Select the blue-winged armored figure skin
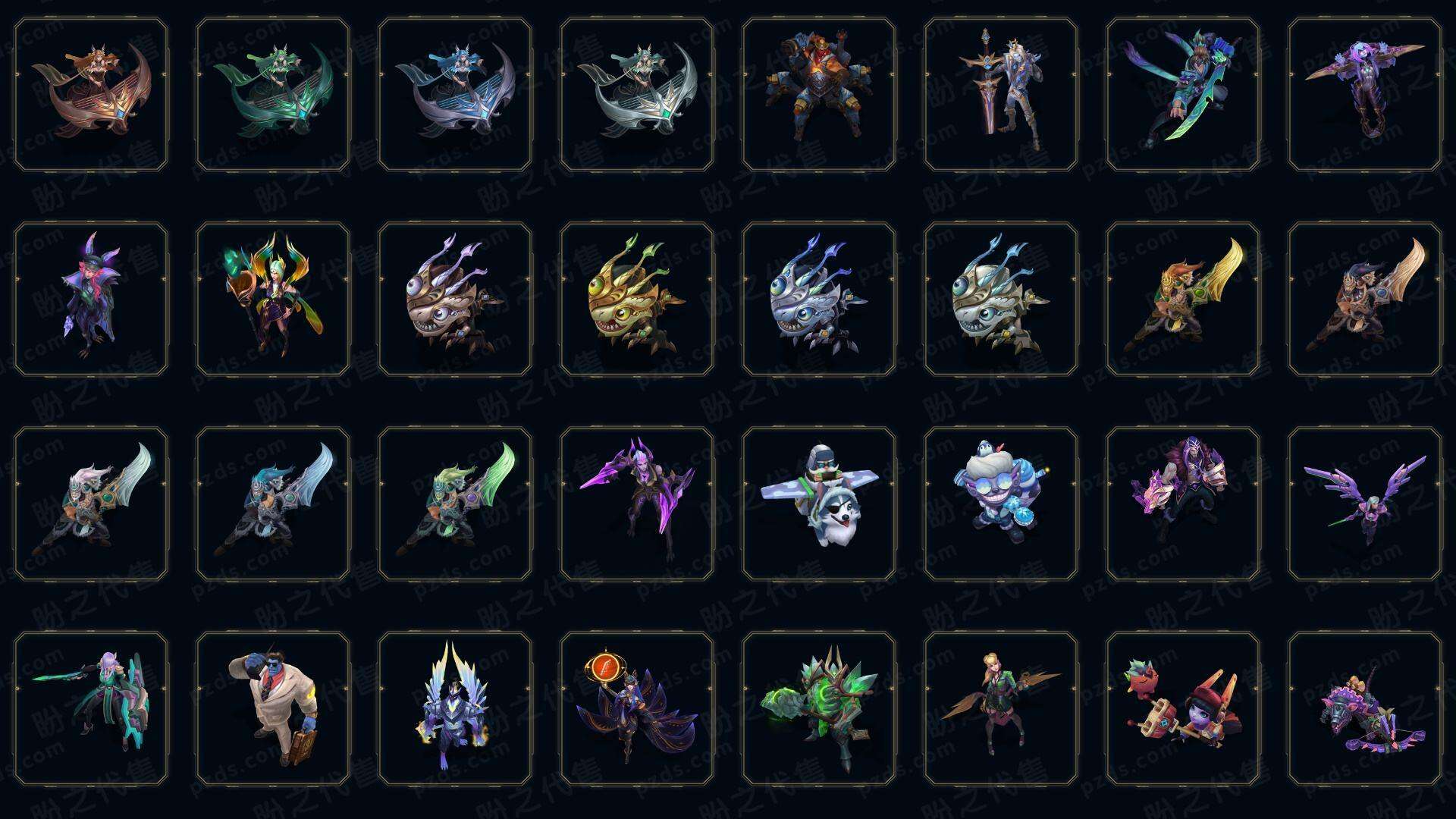Image resolution: width=1456 pixels, height=819 pixels. point(455,708)
